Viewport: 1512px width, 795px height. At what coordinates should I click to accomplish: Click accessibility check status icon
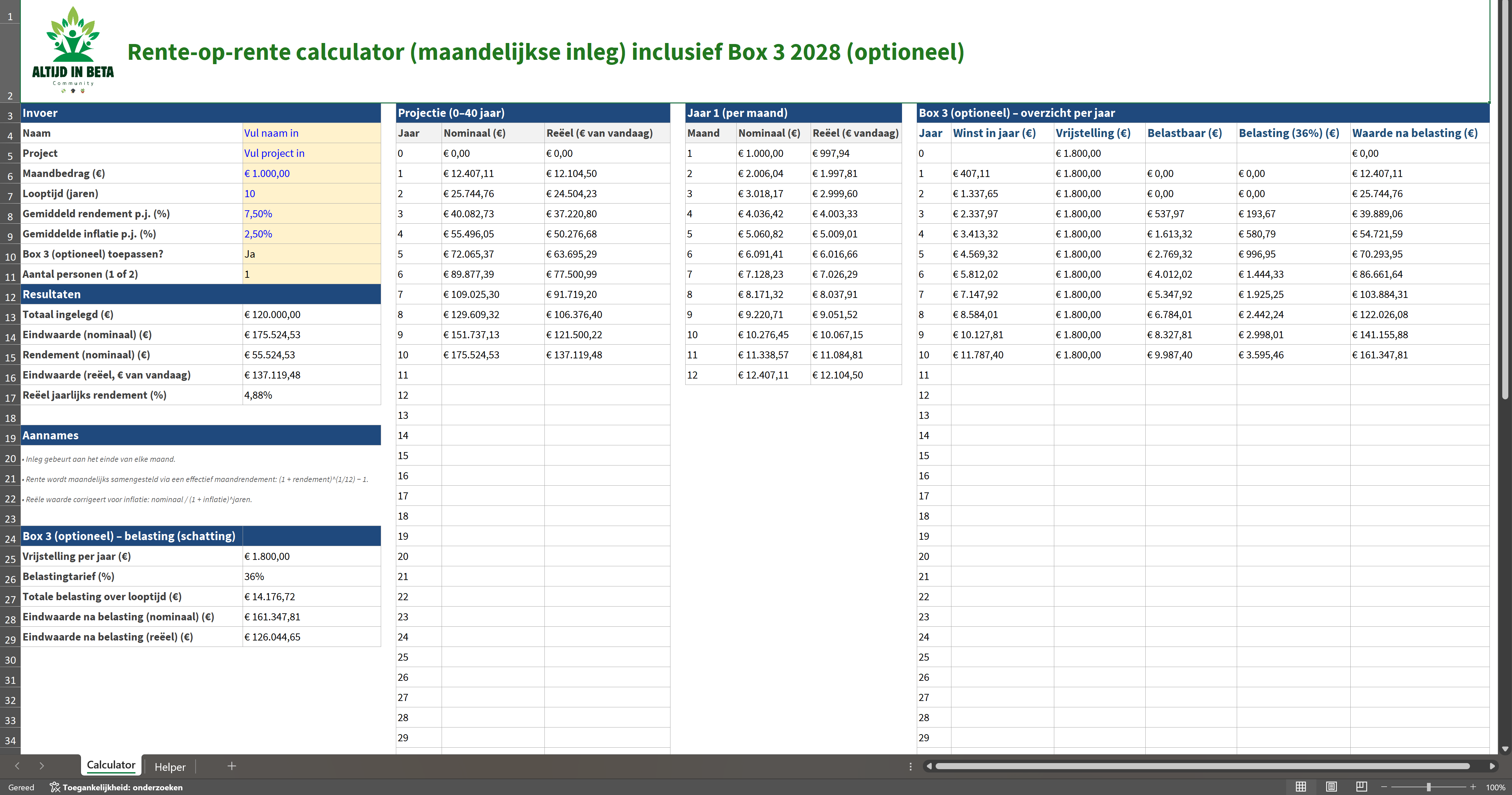coord(55,787)
